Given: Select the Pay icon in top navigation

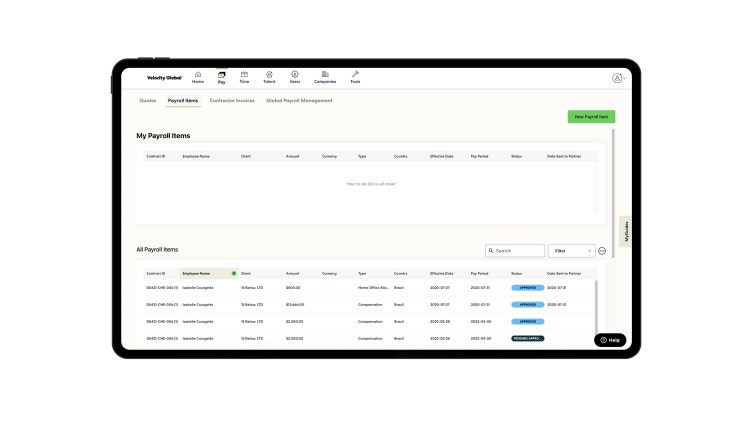Looking at the screenshot, I should [x=221, y=76].
